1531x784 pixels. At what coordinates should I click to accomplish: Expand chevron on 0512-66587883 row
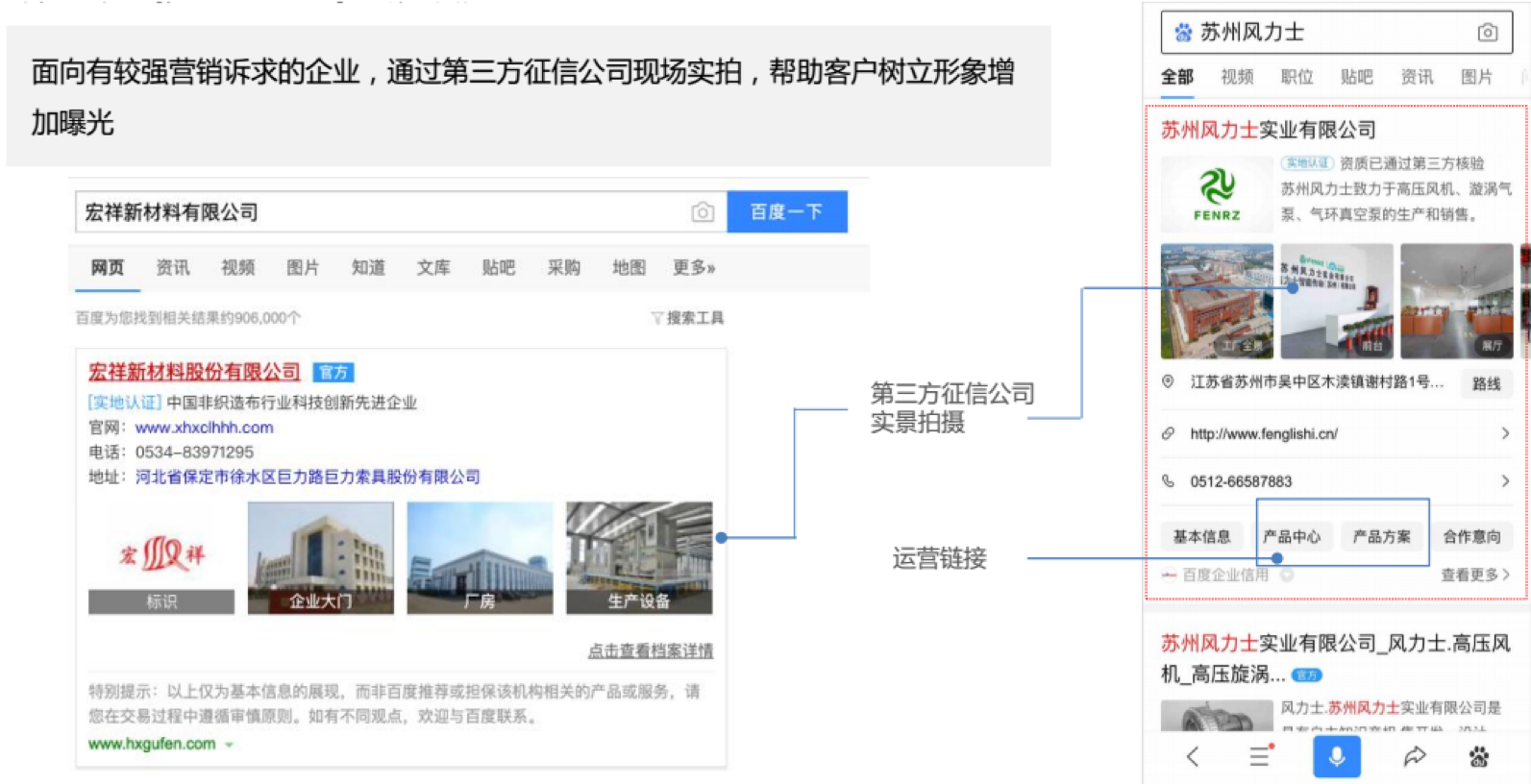[x=1505, y=480]
